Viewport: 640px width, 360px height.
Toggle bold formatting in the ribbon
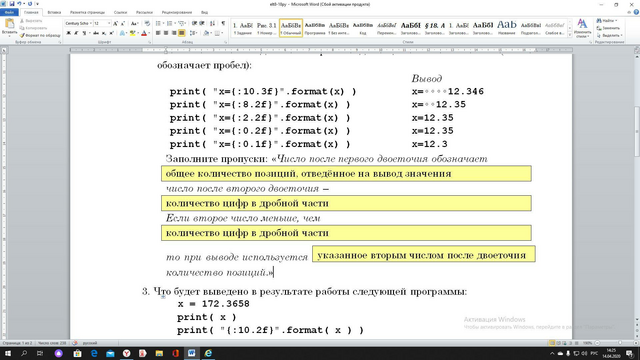[x=69, y=33]
